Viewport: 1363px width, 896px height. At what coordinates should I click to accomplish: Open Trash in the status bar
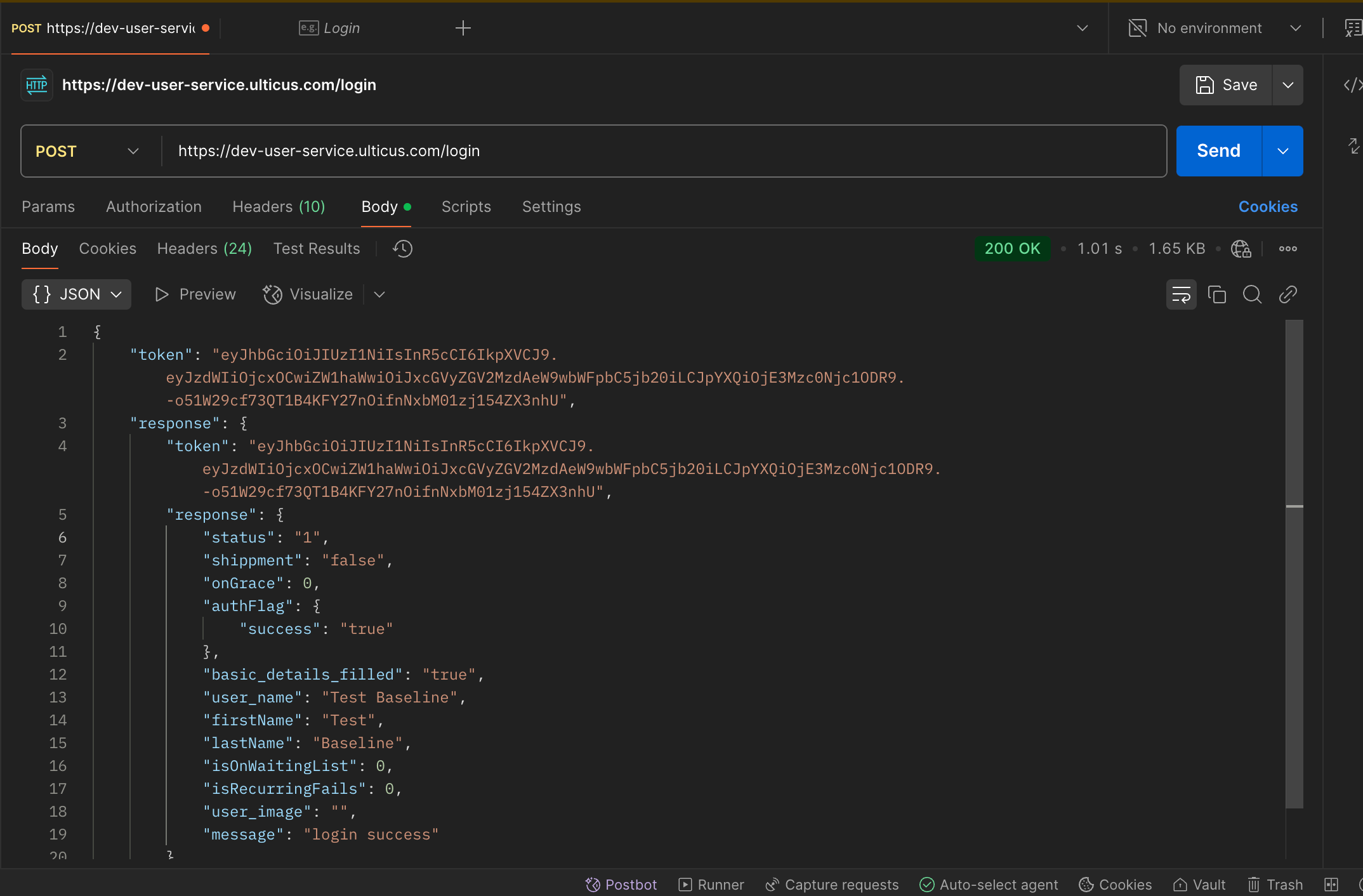coord(1275,885)
